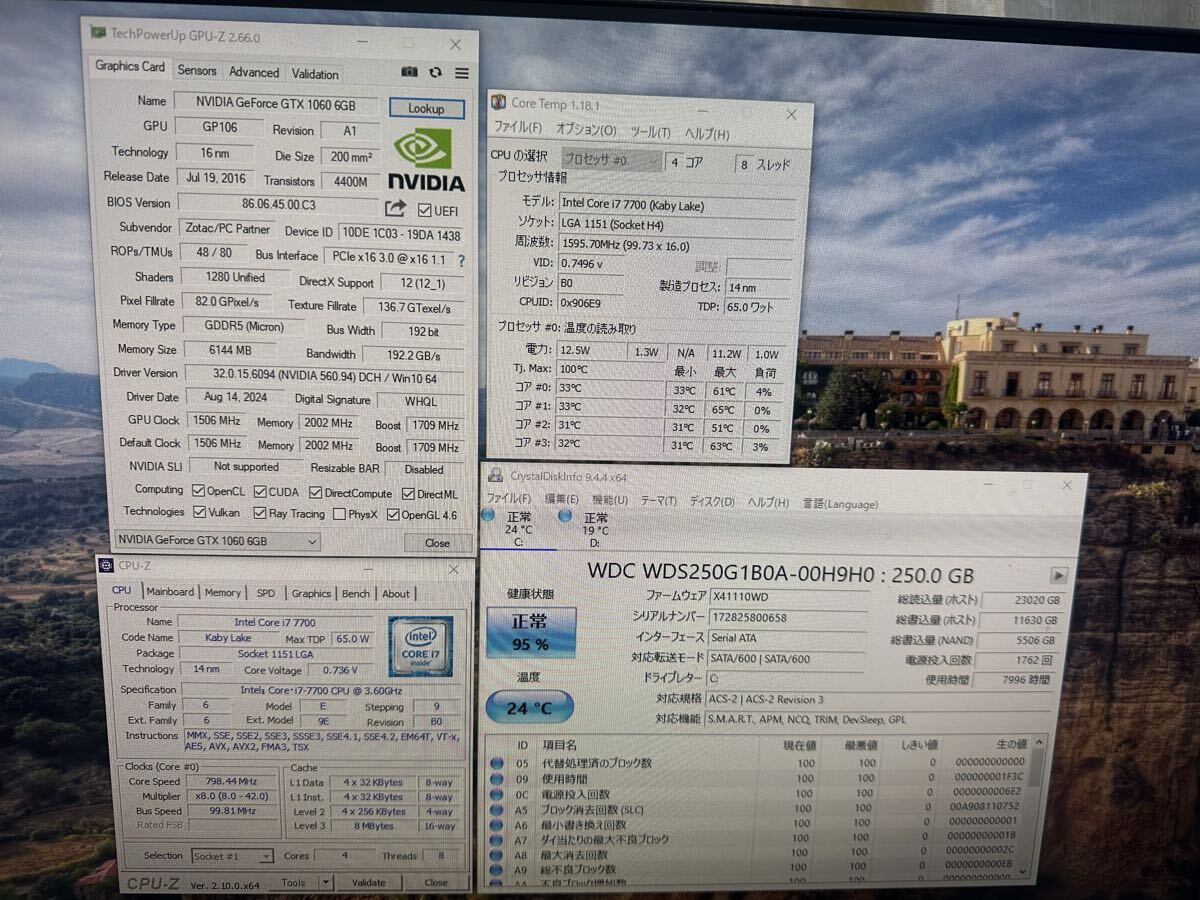Screen dimensions: 1200x900
Task: Click the BIOS export arrow icon
Action: [395, 208]
